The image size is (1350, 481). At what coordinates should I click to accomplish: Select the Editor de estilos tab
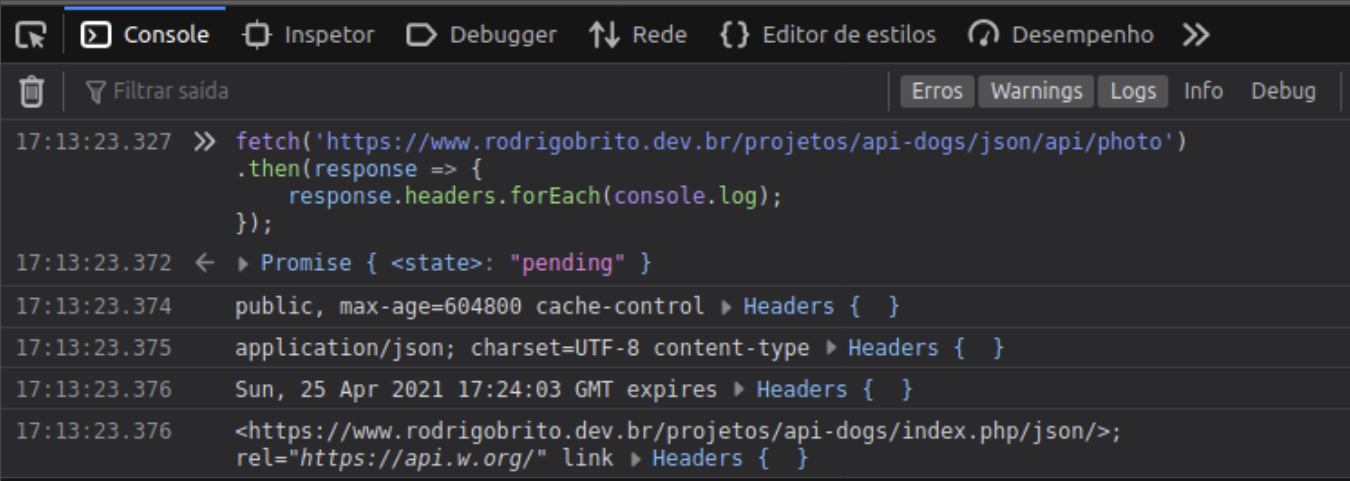coord(828,35)
